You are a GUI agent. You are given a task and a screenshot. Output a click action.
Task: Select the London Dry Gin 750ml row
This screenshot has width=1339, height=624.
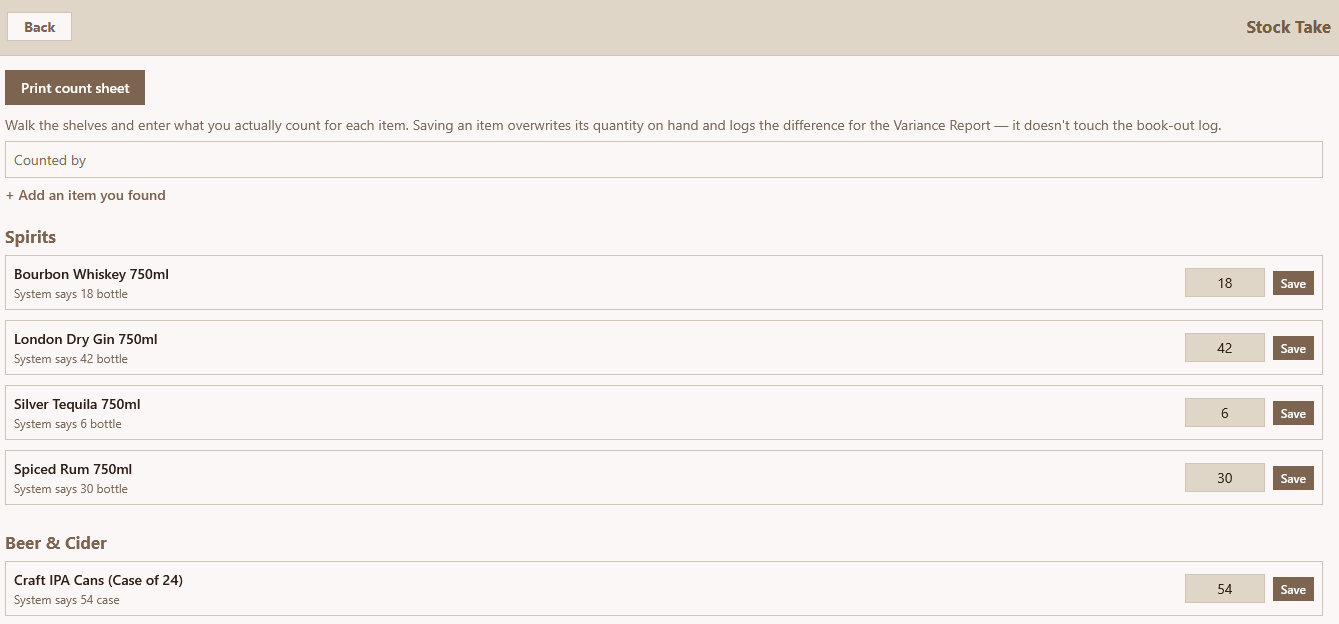click(664, 348)
